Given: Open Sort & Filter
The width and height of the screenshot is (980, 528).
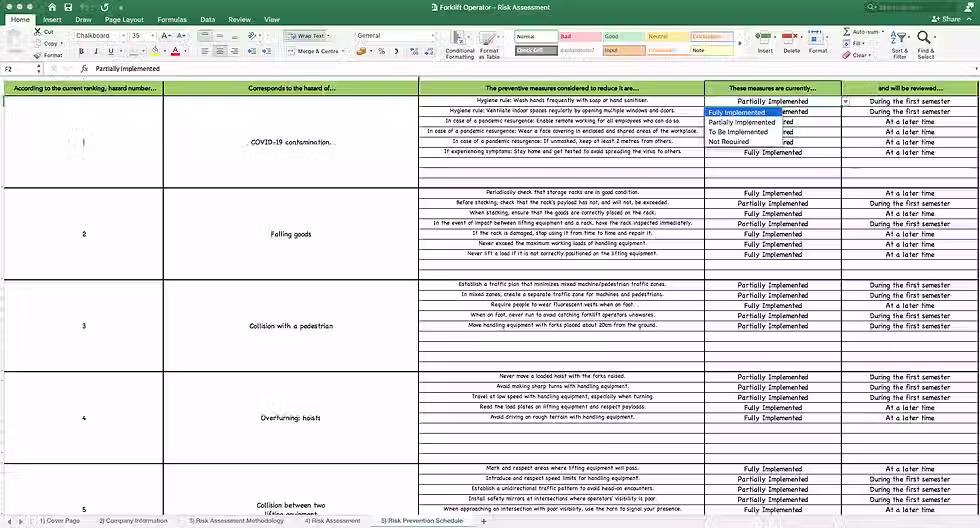Looking at the screenshot, I should tap(899, 44).
